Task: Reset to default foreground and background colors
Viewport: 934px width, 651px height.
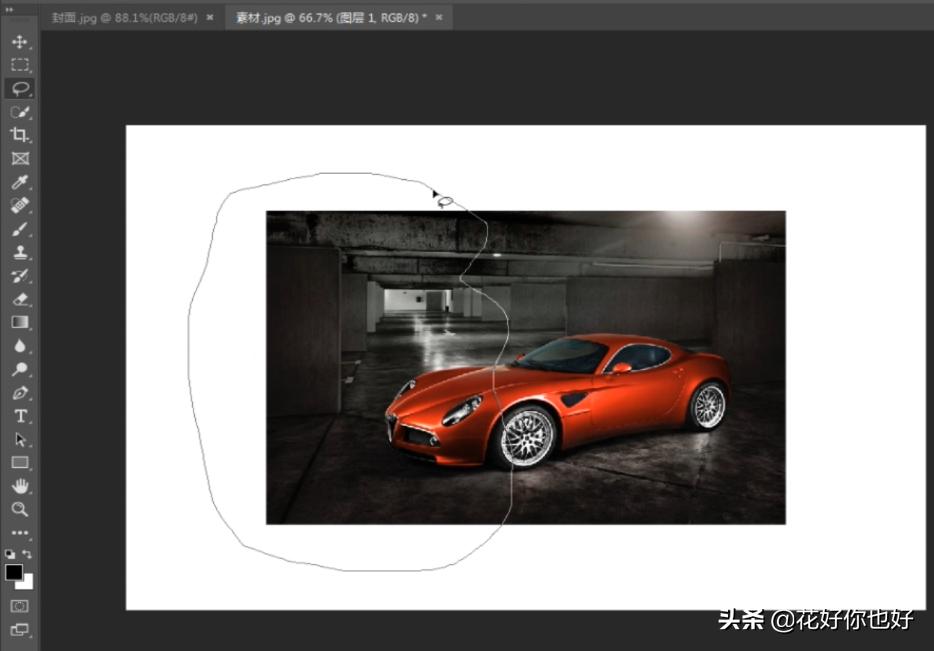Action: [10, 554]
